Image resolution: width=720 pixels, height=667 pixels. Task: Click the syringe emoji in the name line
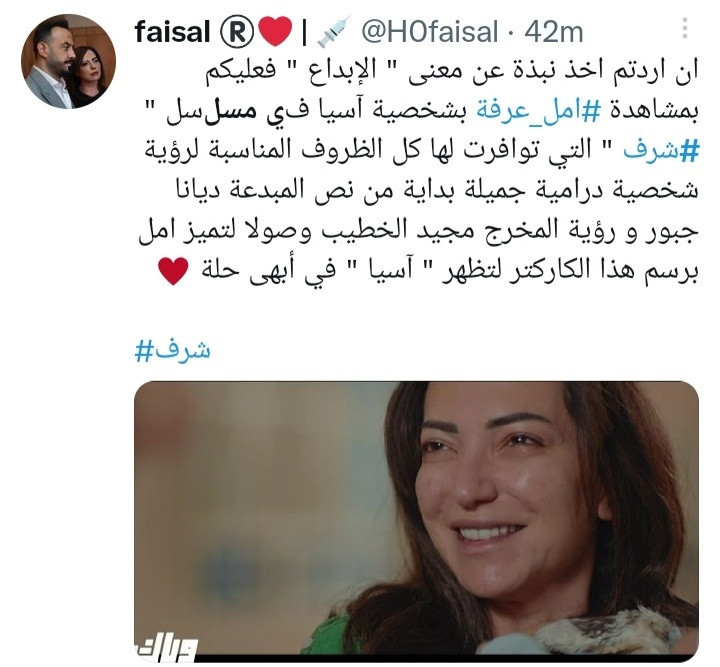tap(334, 31)
